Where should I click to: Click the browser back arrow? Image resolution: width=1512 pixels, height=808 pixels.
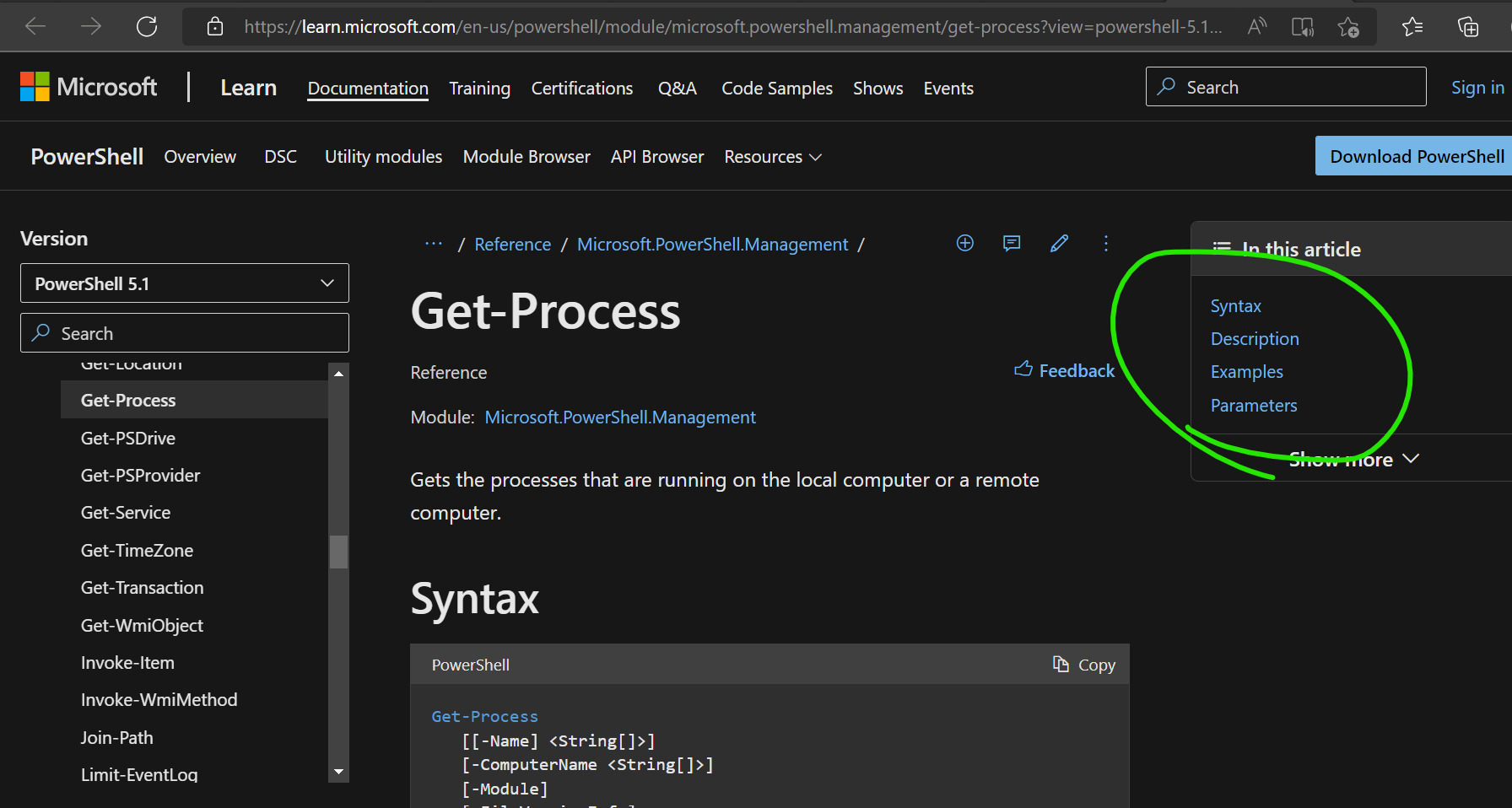(x=35, y=27)
